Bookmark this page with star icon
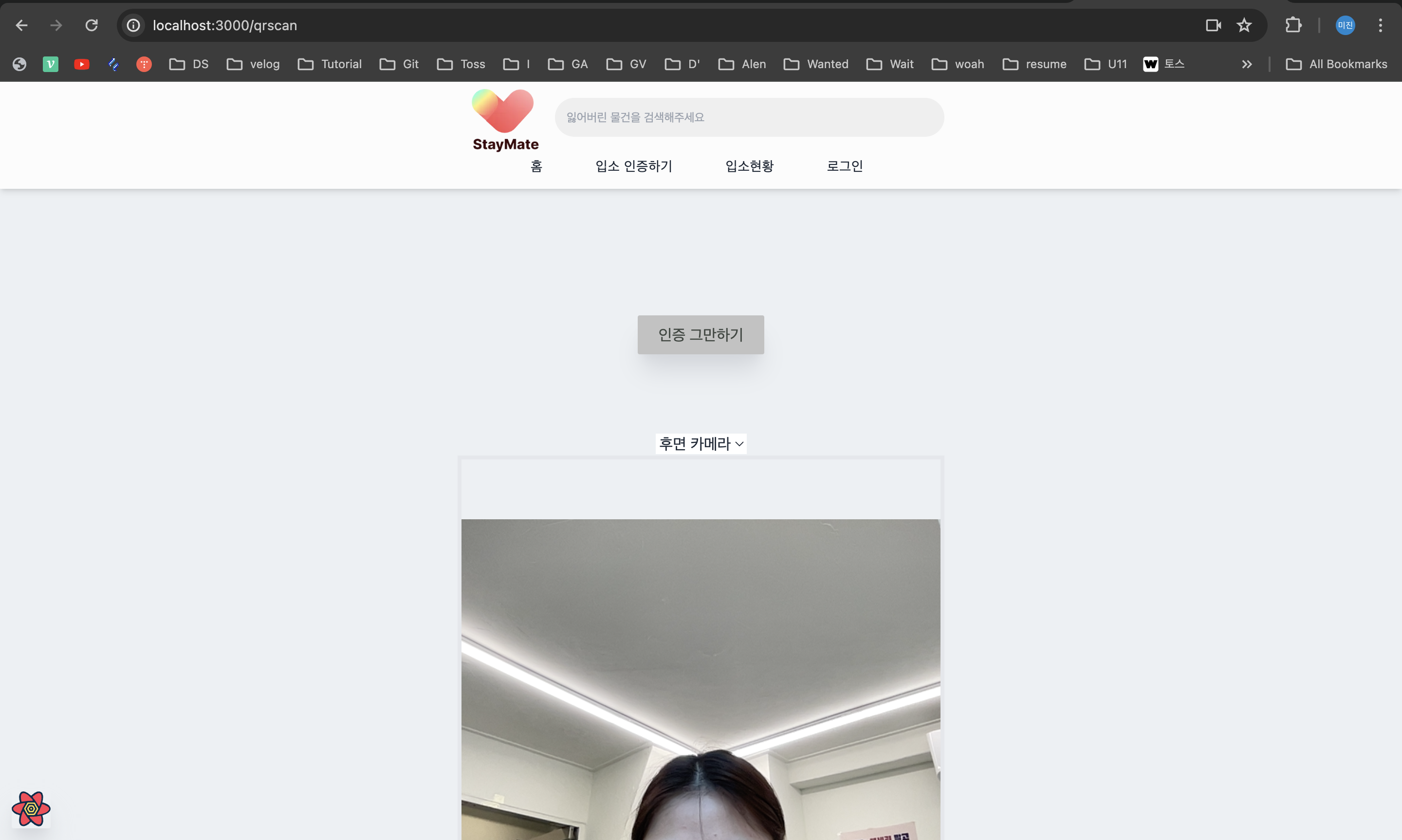1402x840 pixels. click(x=1243, y=25)
